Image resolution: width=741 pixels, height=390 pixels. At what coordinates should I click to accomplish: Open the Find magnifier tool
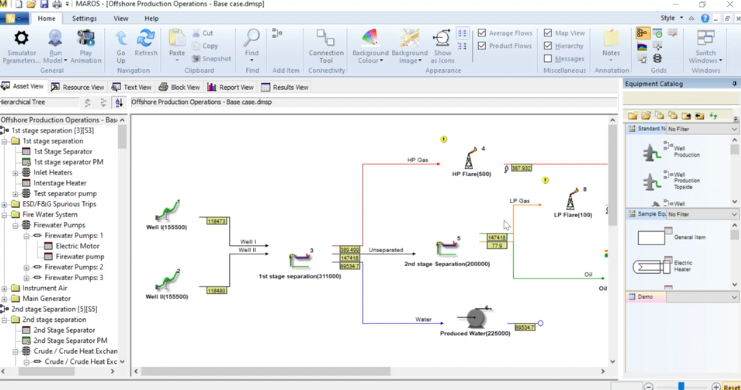[252, 38]
